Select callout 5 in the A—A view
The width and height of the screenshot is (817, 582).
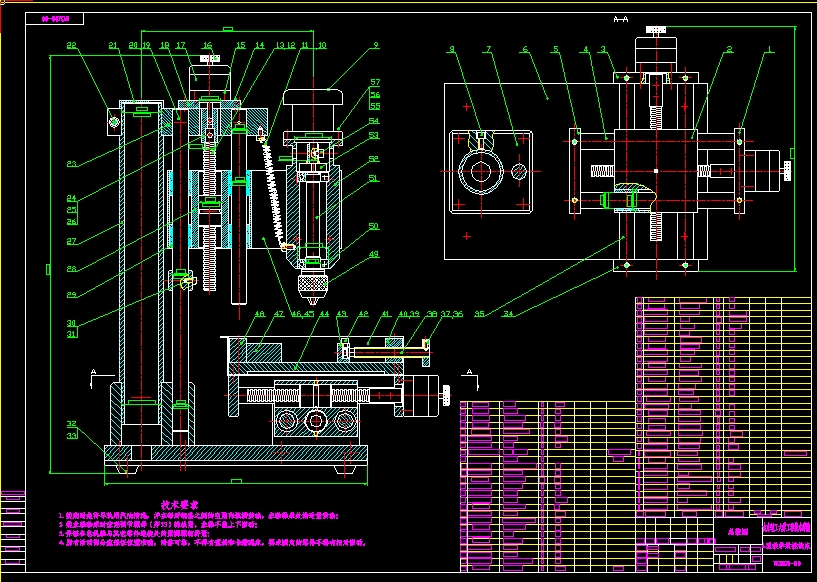click(x=556, y=49)
